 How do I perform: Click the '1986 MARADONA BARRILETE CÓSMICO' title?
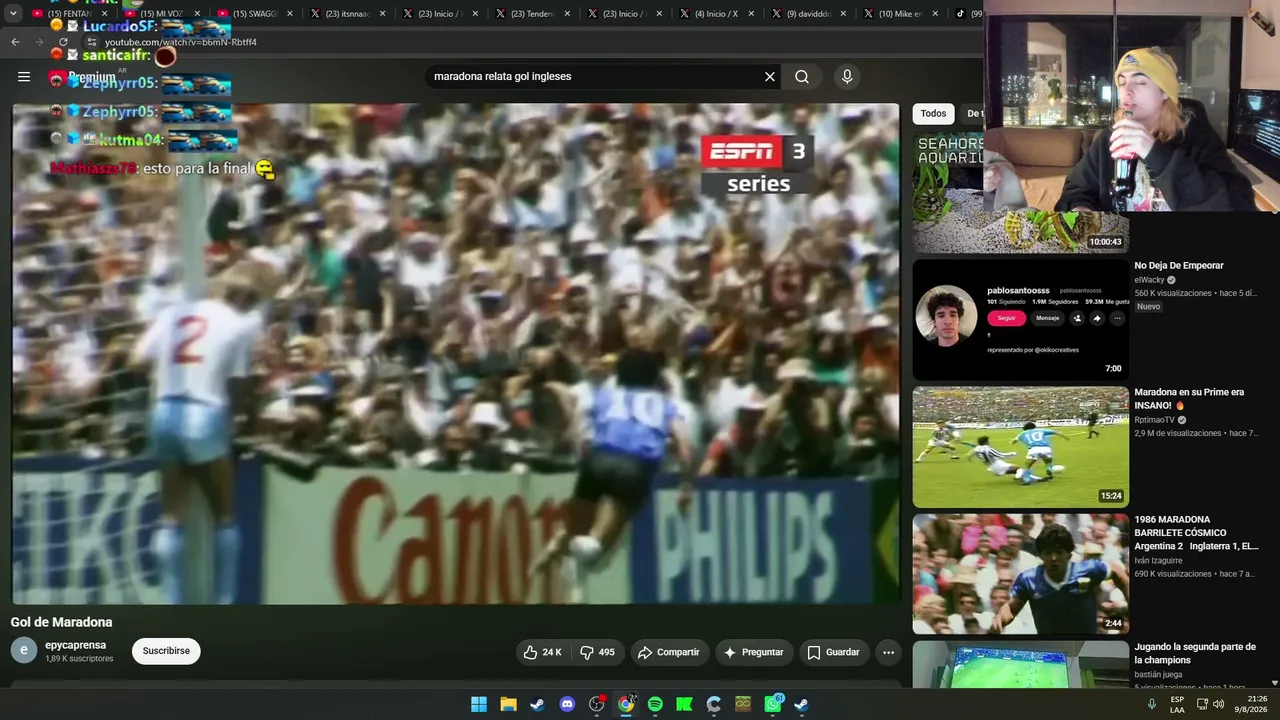(1196, 533)
